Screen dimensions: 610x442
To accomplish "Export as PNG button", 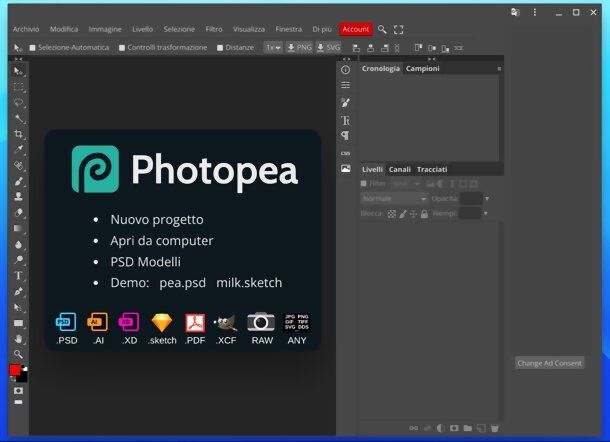I will [x=299, y=47].
